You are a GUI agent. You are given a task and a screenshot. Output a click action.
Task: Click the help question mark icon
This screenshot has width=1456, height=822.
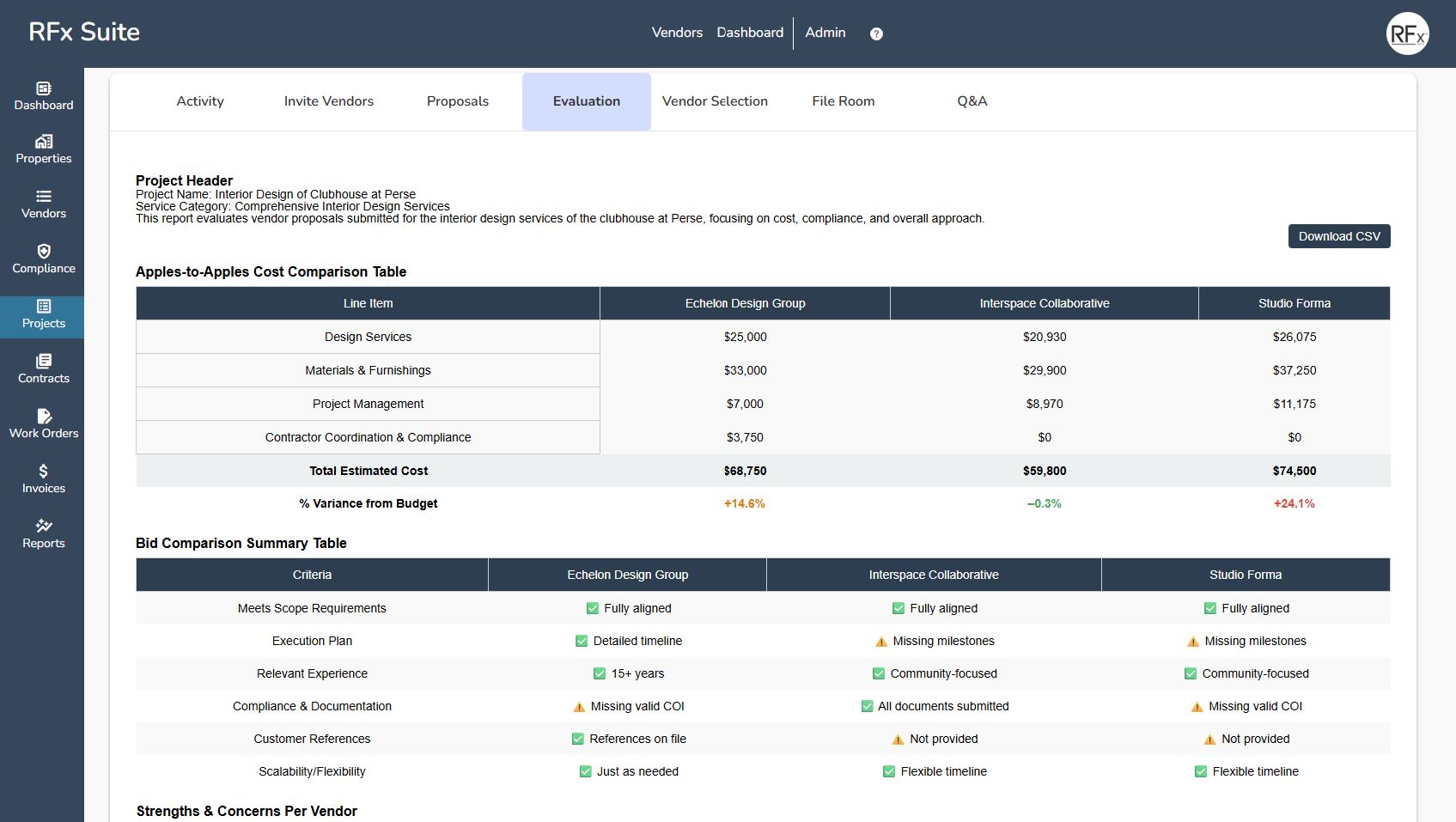[x=876, y=33]
